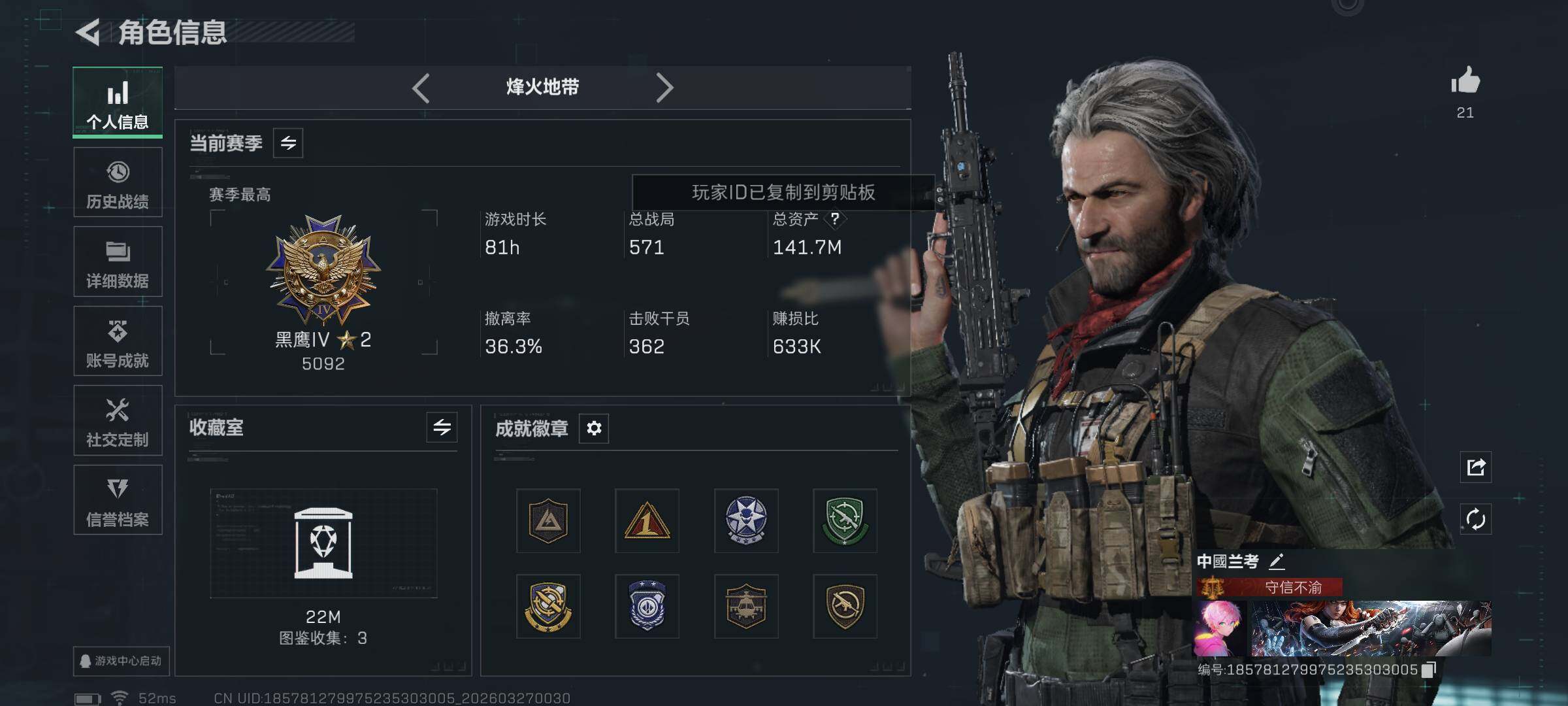Image resolution: width=1568 pixels, height=706 pixels.
Task: Click the back arrow beside 角色信息
Action: 88,32
